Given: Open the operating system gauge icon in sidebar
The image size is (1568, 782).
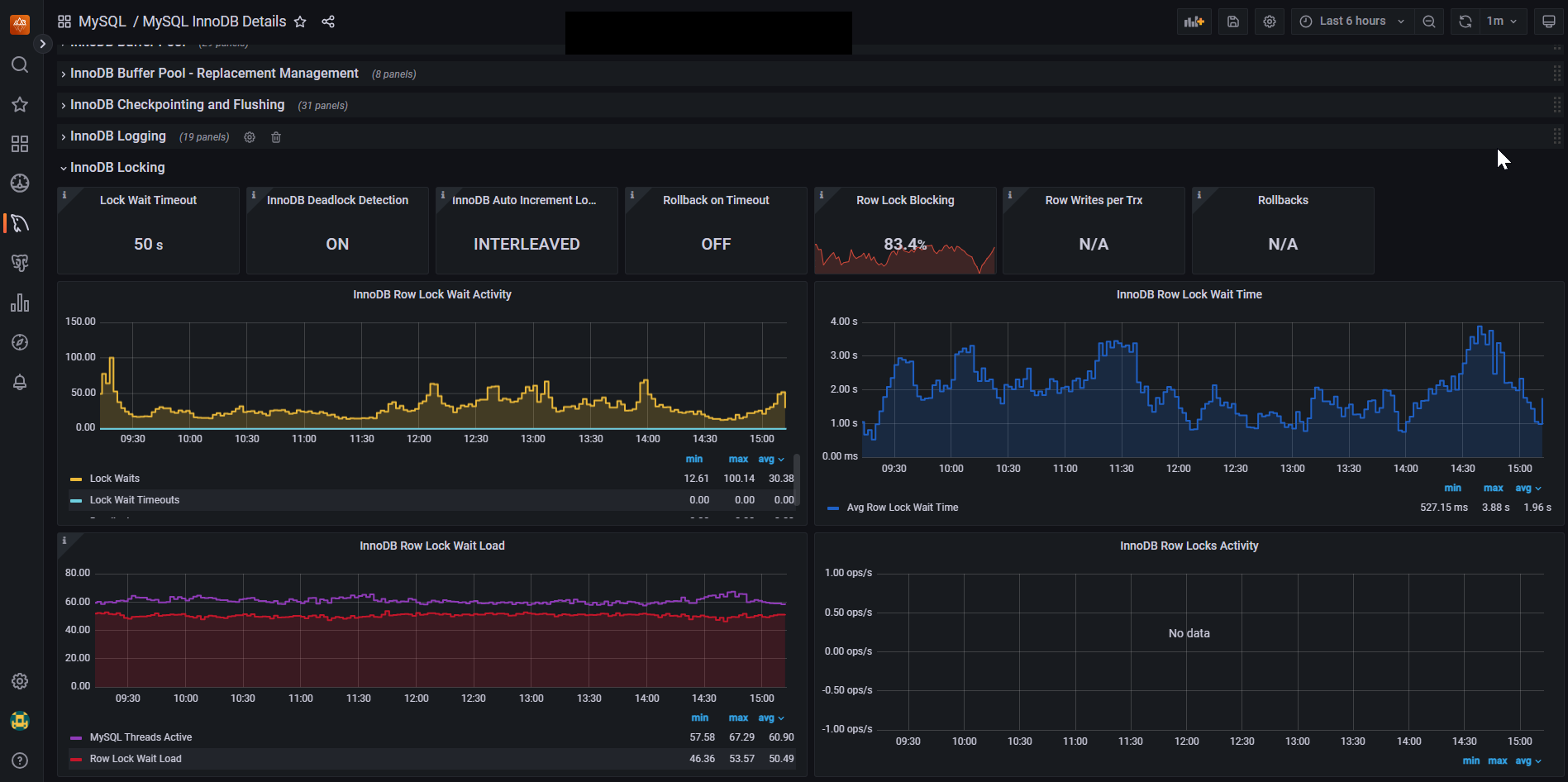Looking at the screenshot, I should pyautogui.click(x=20, y=184).
